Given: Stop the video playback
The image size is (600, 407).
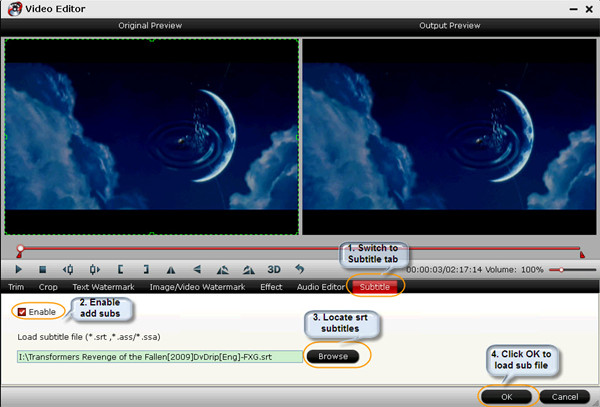Looking at the screenshot, I should pos(42,270).
